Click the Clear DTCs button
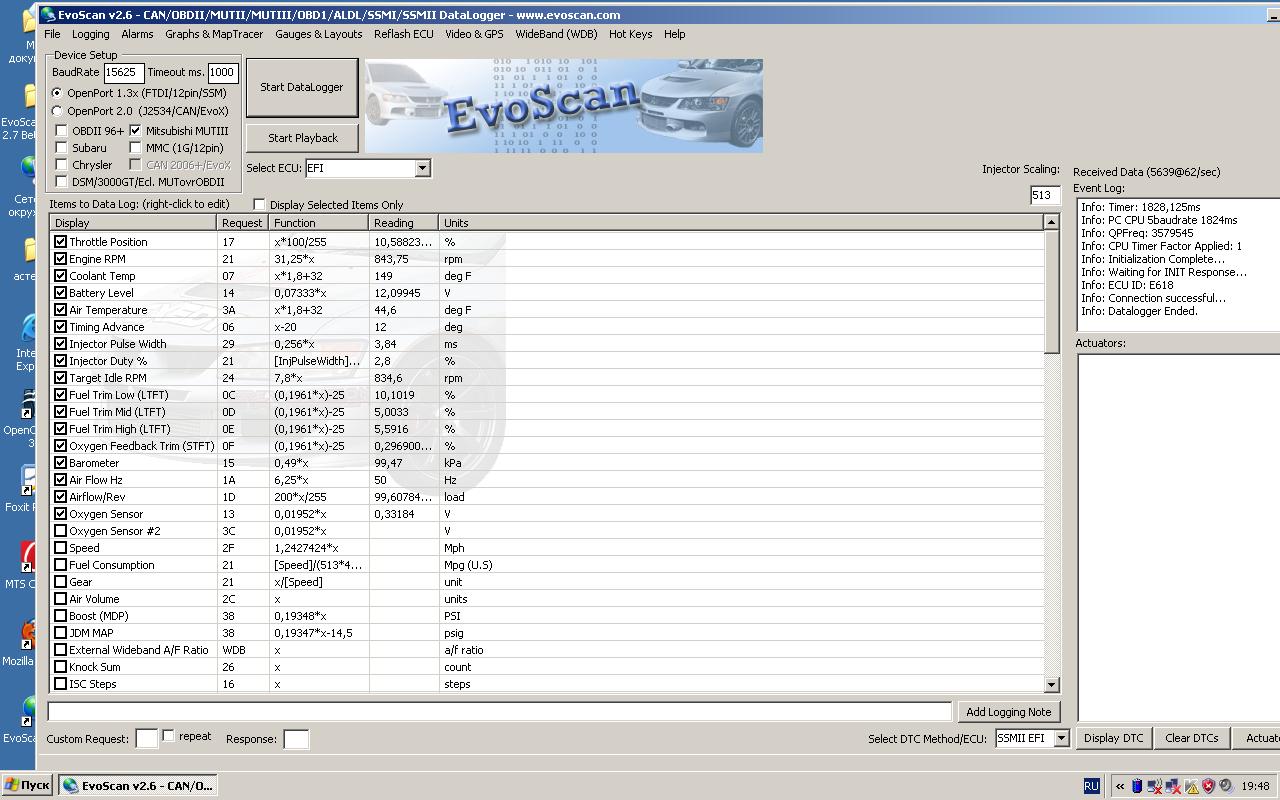1280x800 pixels. 1191,738
